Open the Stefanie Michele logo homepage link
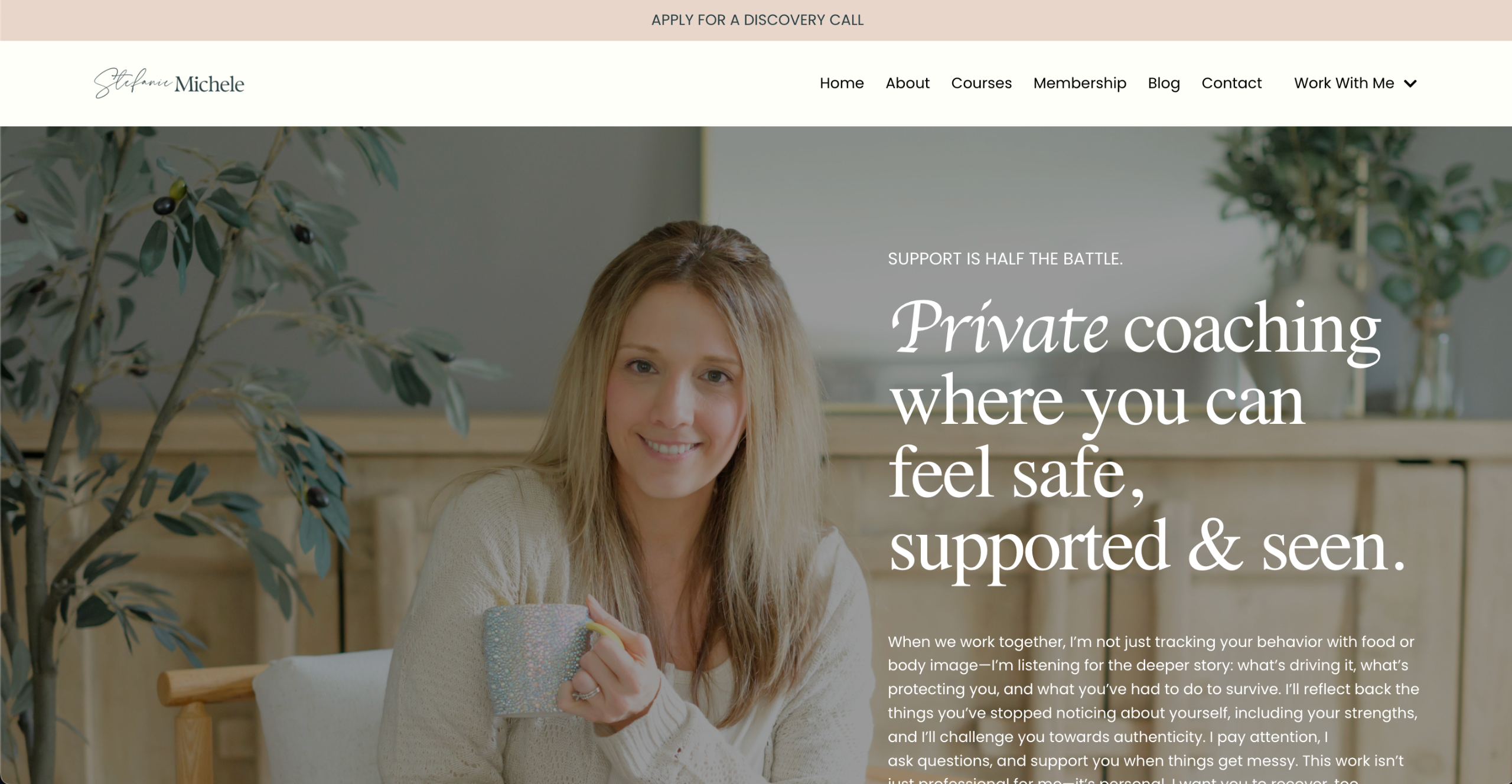Viewport: 1512px width, 784px height. (169, 83)
